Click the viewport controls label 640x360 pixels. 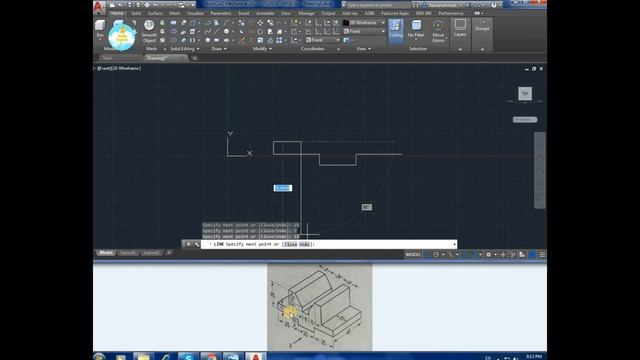tap(118, 68)
